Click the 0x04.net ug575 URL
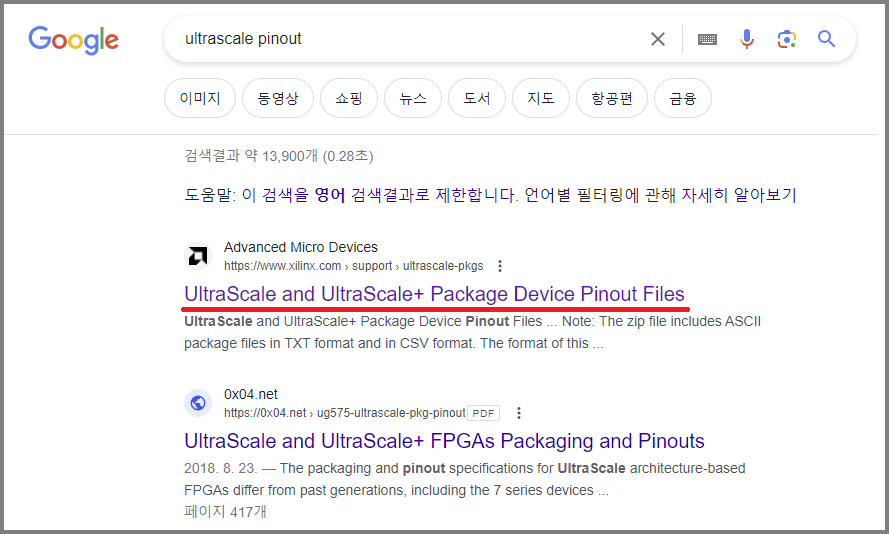 345,413
